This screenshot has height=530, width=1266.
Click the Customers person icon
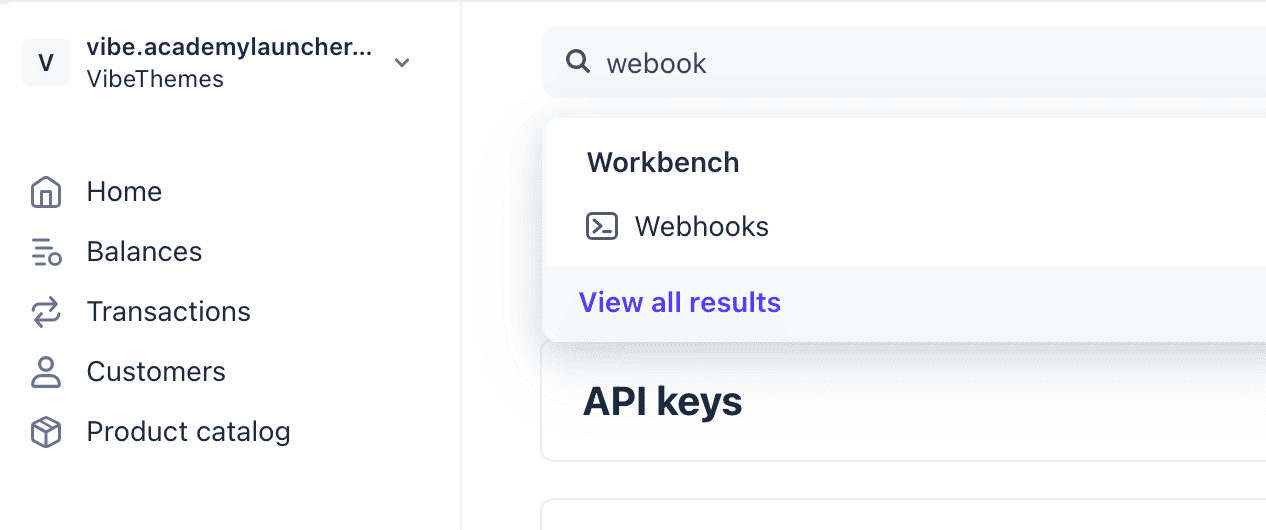[x=46, y=372]
